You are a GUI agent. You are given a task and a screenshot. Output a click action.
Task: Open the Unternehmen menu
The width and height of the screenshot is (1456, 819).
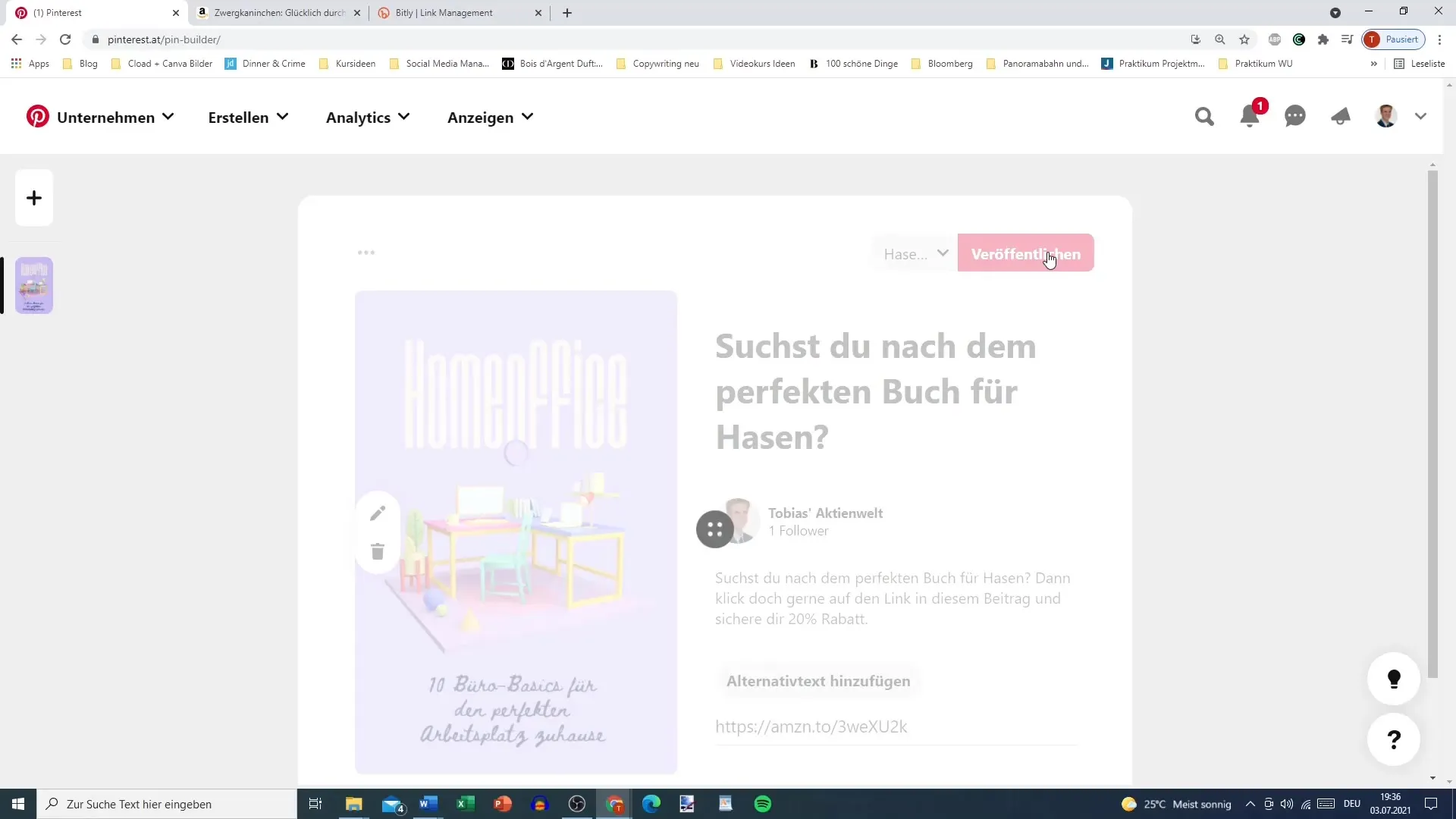pos(115,118)
